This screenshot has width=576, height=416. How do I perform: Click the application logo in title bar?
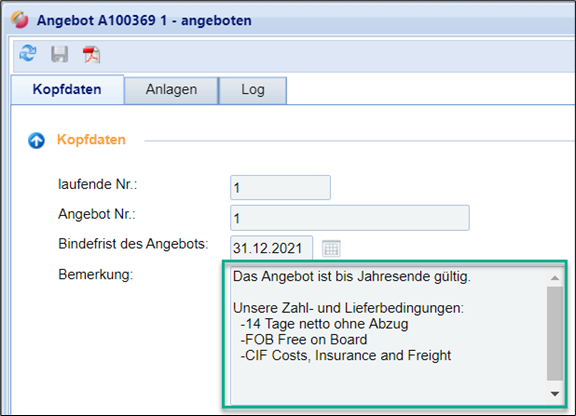point(20,20)
